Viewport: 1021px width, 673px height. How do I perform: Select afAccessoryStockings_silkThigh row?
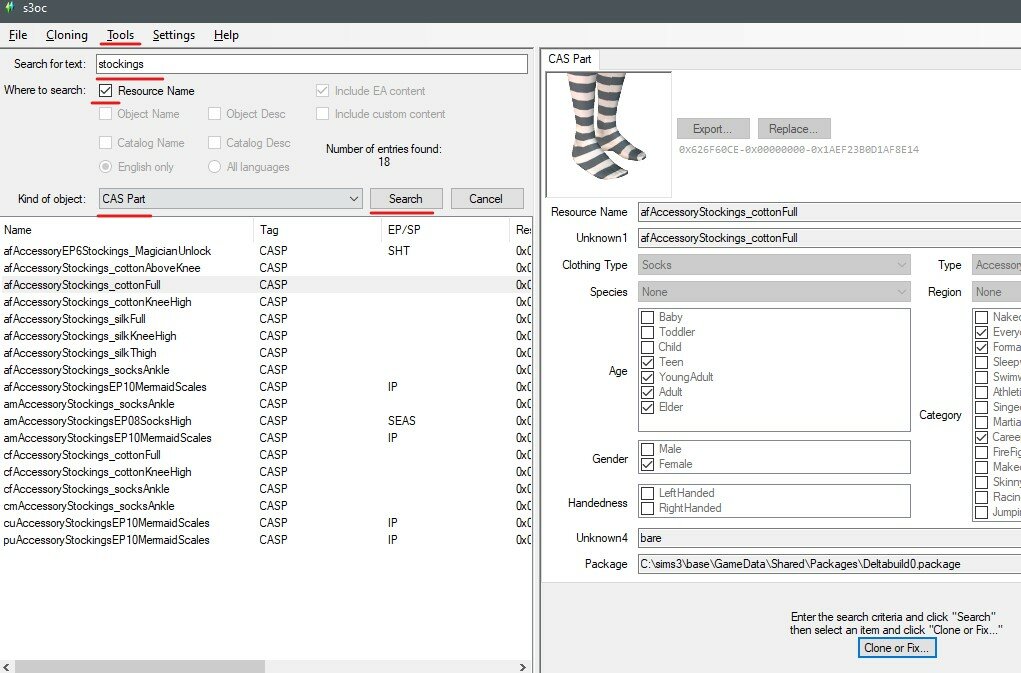point(266,353)
